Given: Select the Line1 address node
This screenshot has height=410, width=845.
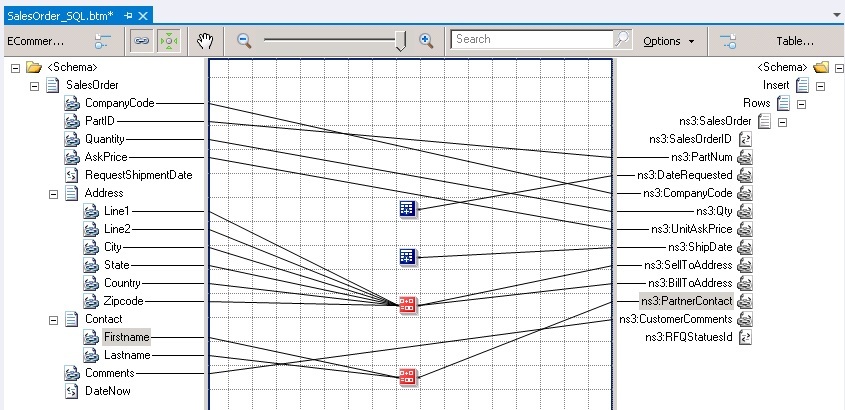Looking at the screenshot, I should tap(117, 211).
